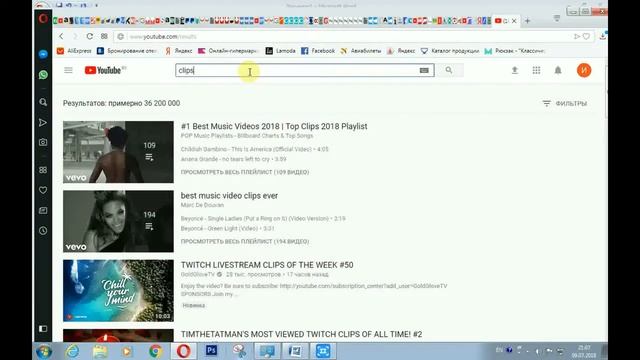Open the account avatar menu
The width and height of the screenshot is (640, 360).
click(x=584, y=70)
